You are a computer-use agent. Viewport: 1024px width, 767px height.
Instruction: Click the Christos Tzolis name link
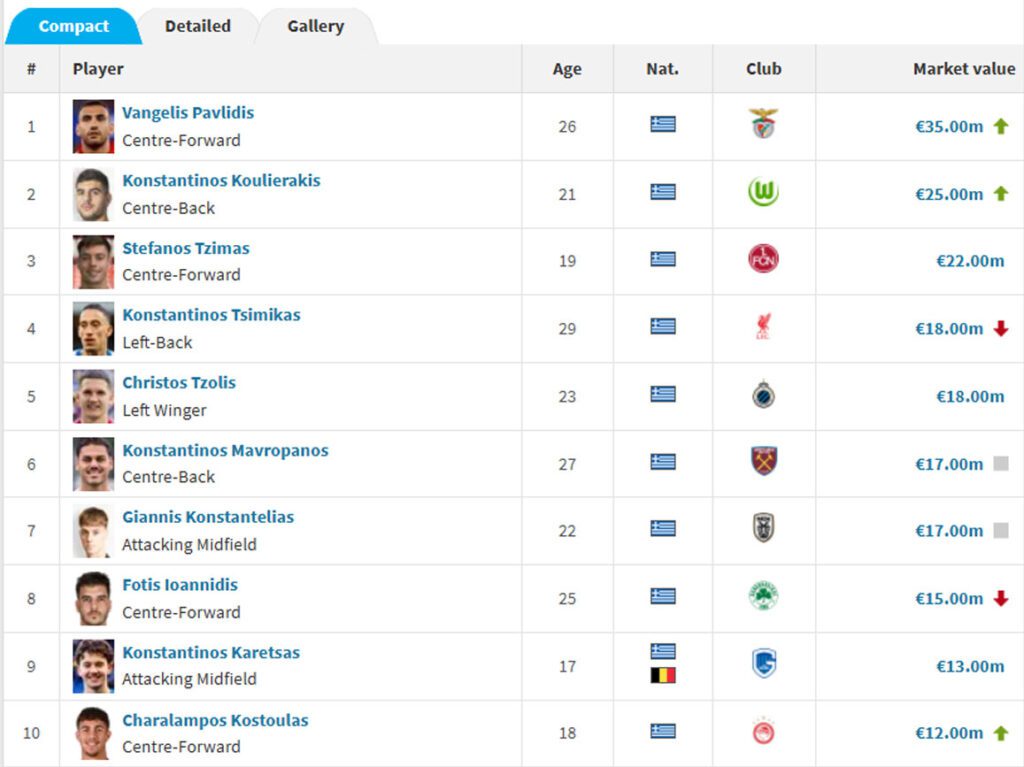179,383
